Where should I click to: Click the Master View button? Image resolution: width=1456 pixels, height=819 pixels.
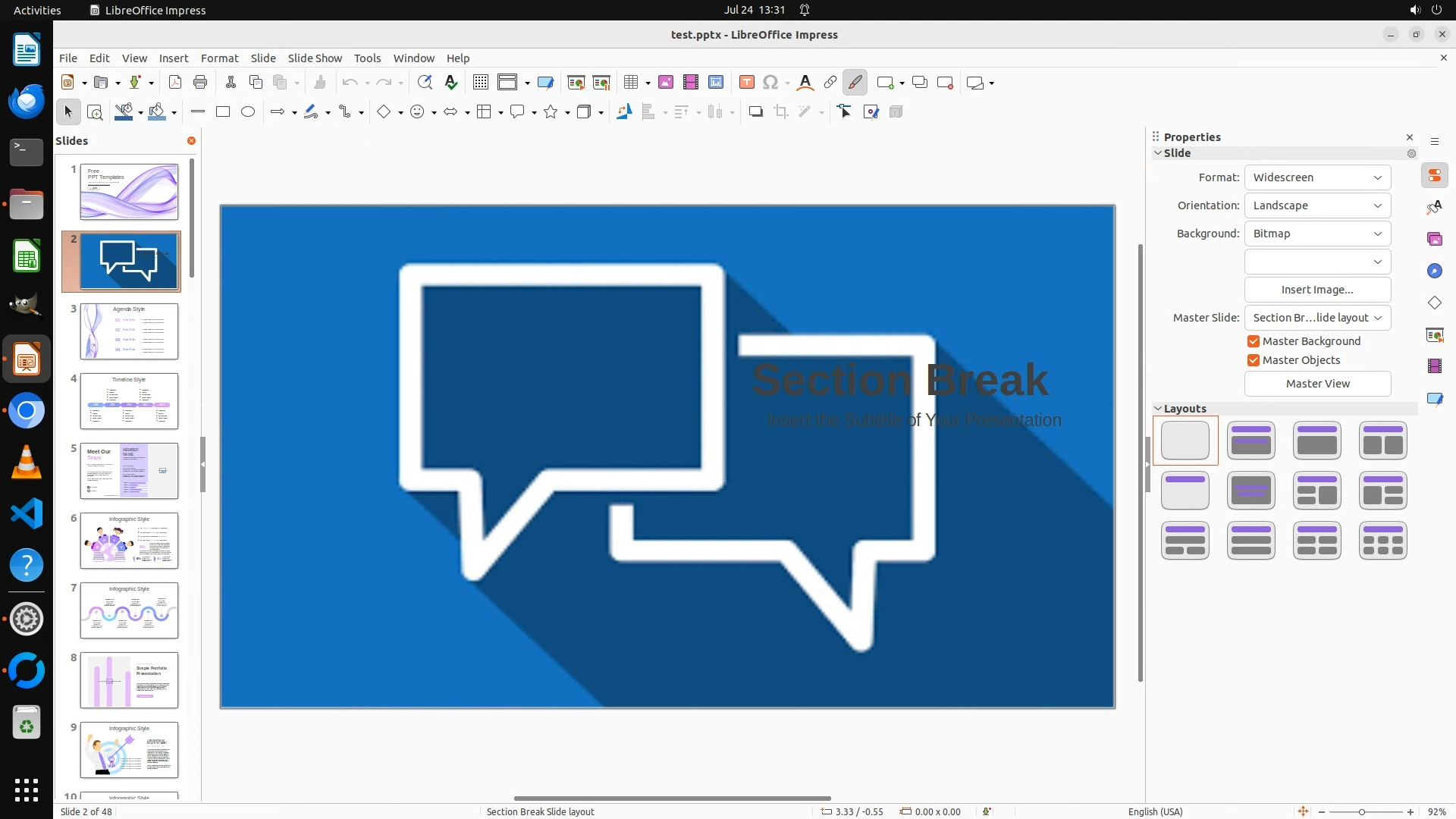point(1317,384)
